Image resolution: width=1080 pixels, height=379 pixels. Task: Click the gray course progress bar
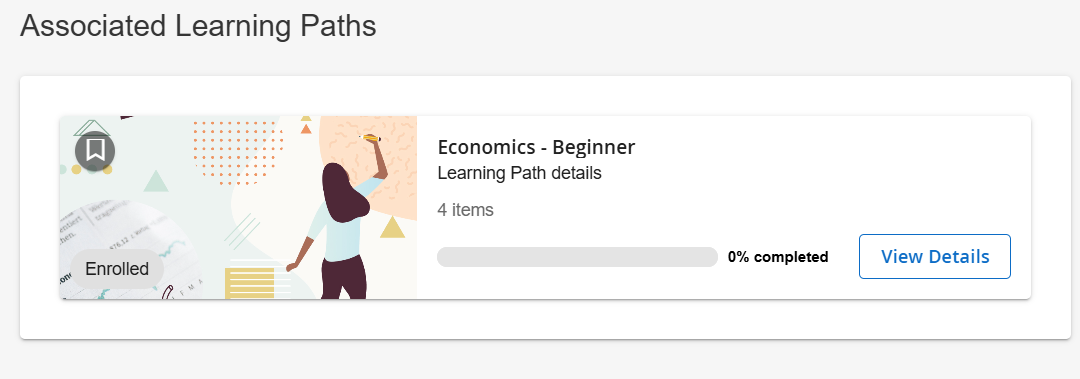(577, 257)
